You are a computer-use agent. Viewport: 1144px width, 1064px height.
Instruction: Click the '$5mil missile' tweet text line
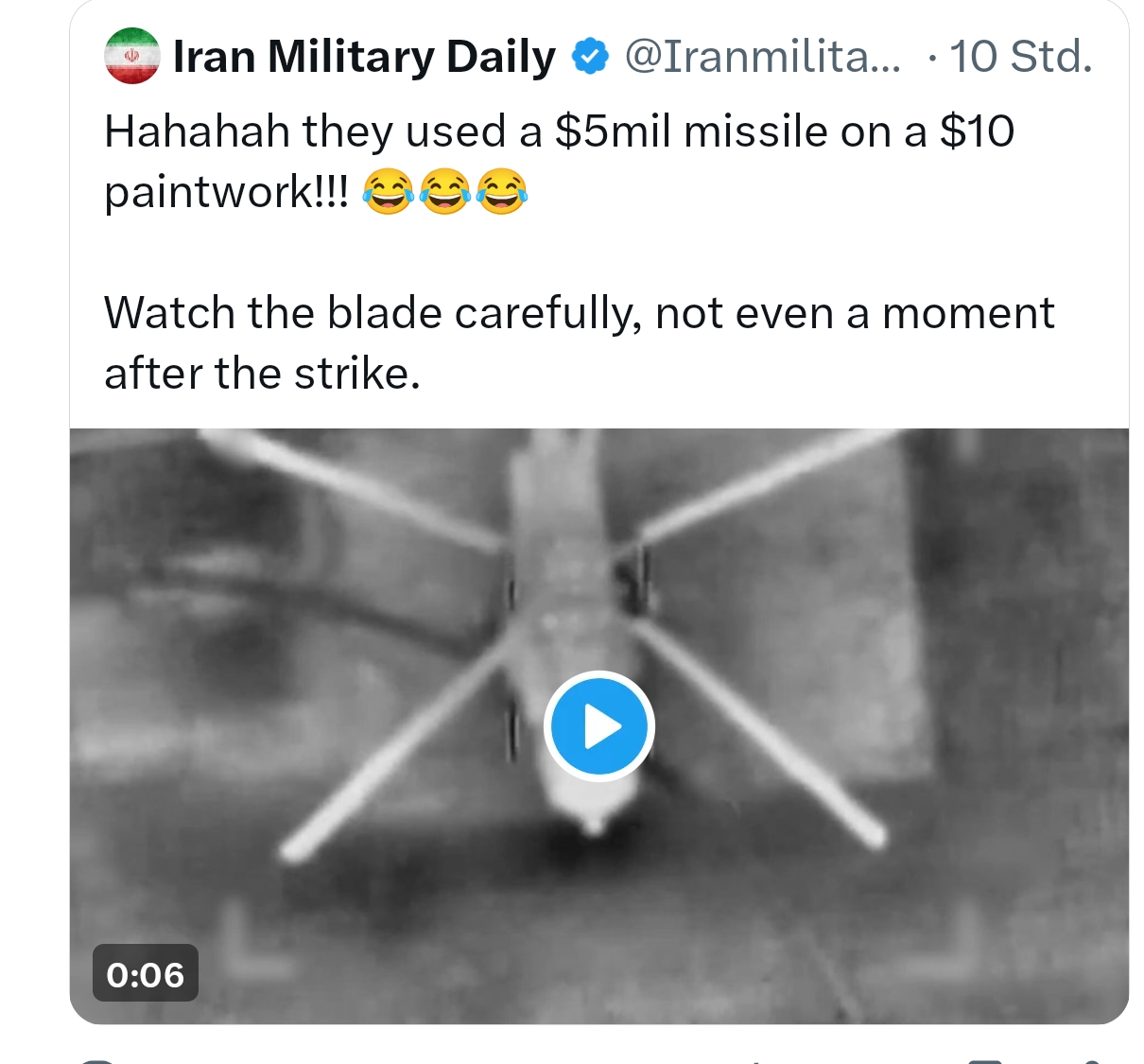558,131
